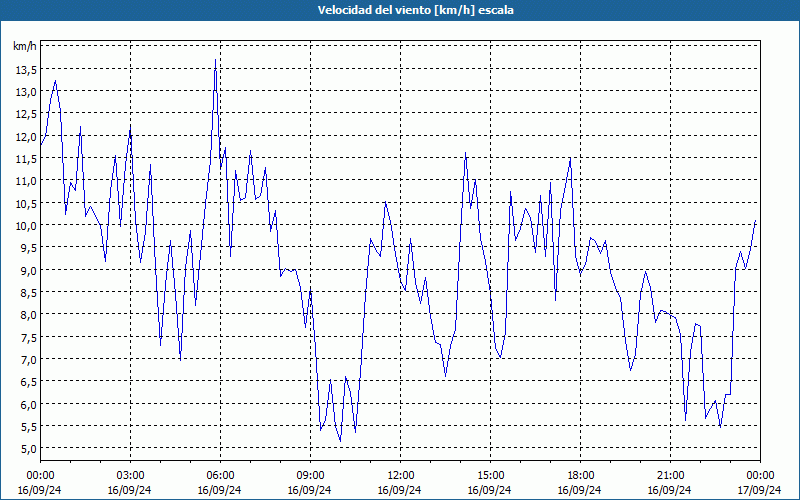Click the 9,5 y-axis value
800x500 pixels.
pos(28,248)
